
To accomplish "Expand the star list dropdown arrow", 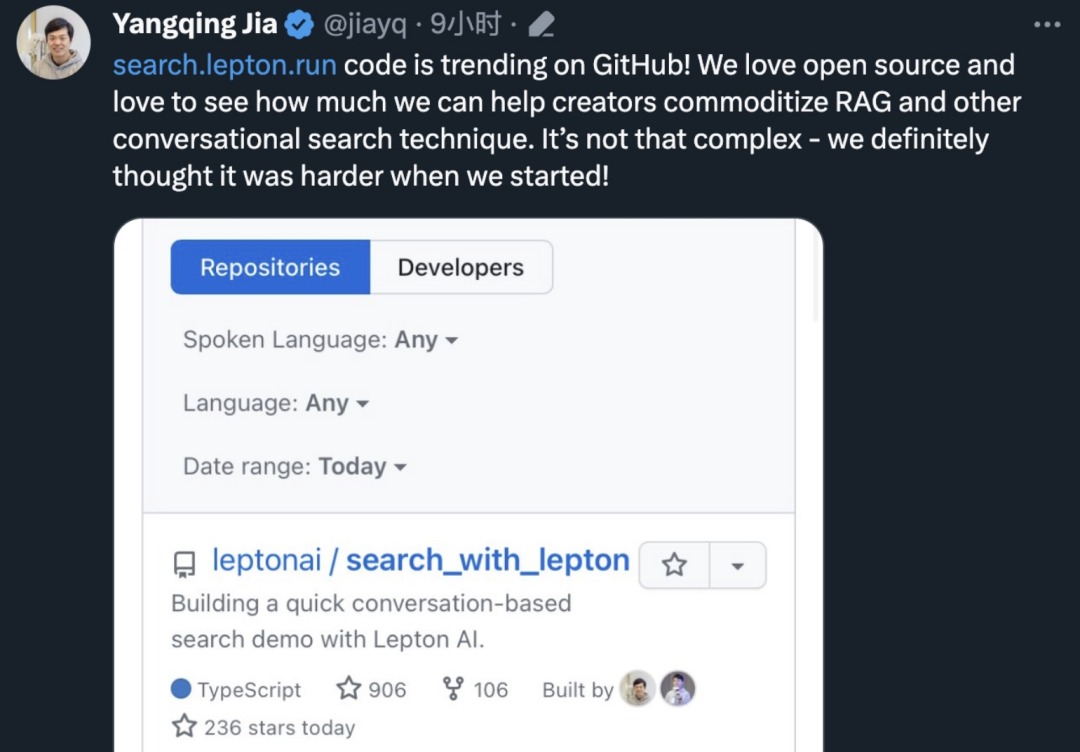I will (738, 565).
